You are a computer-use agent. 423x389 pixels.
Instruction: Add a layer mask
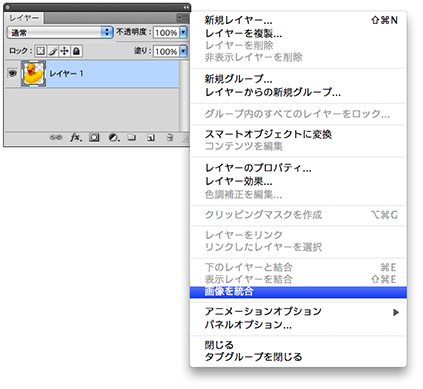94,137
